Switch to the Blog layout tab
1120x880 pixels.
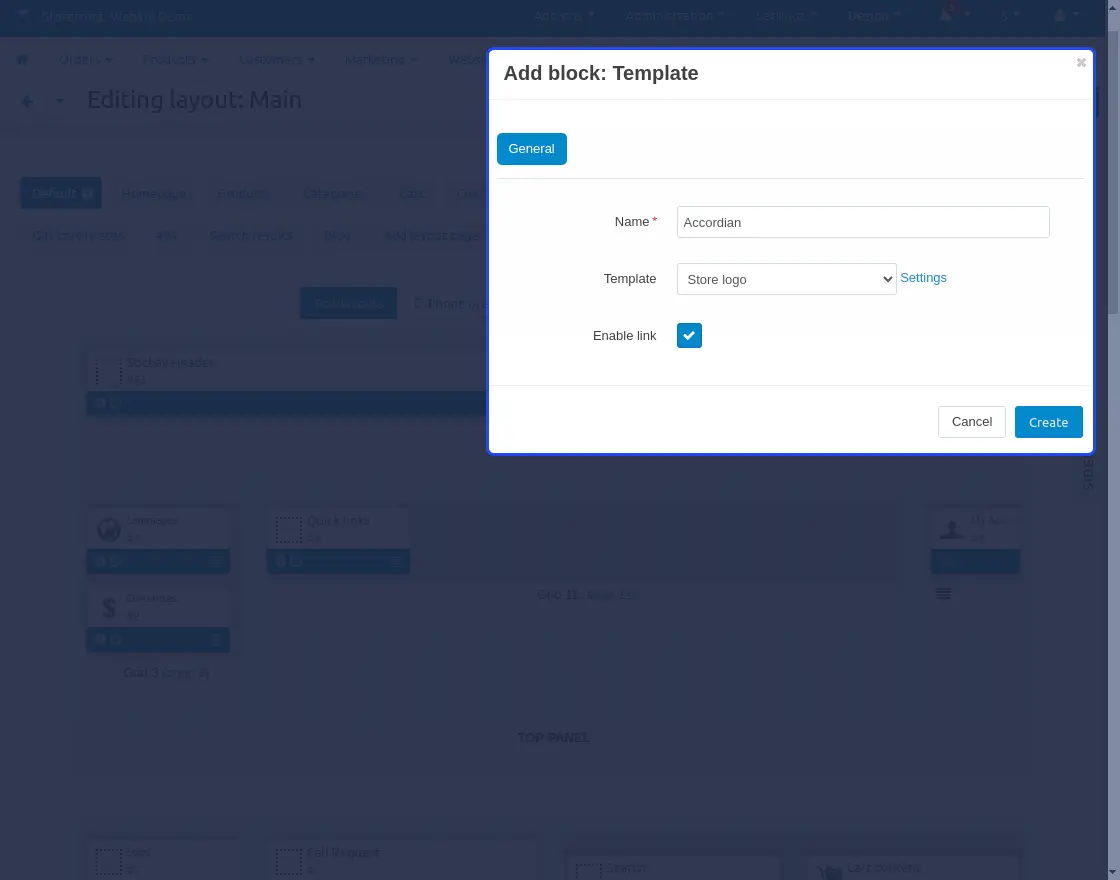tap(336, 235)
